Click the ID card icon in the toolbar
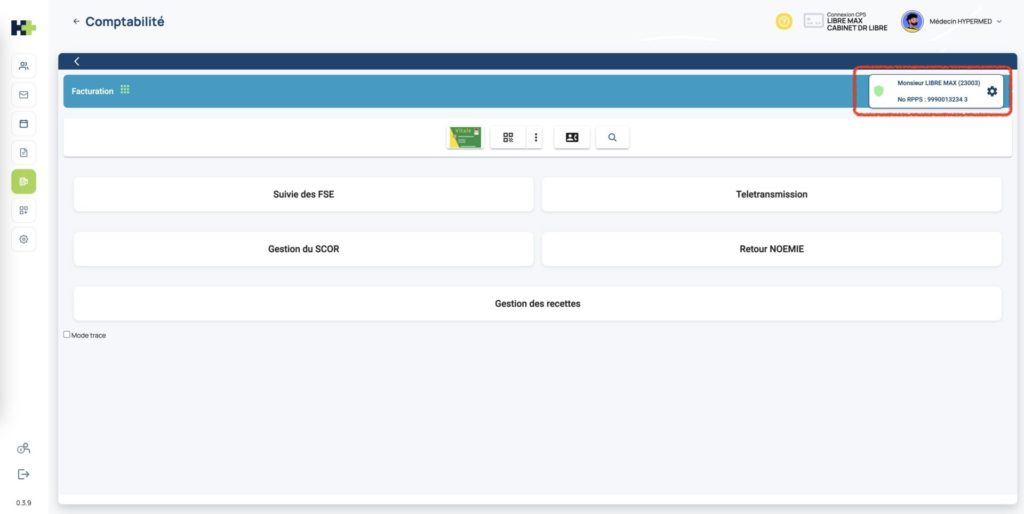The width and height of the screenshot is (1024, 514). click(x=572, y=138)
